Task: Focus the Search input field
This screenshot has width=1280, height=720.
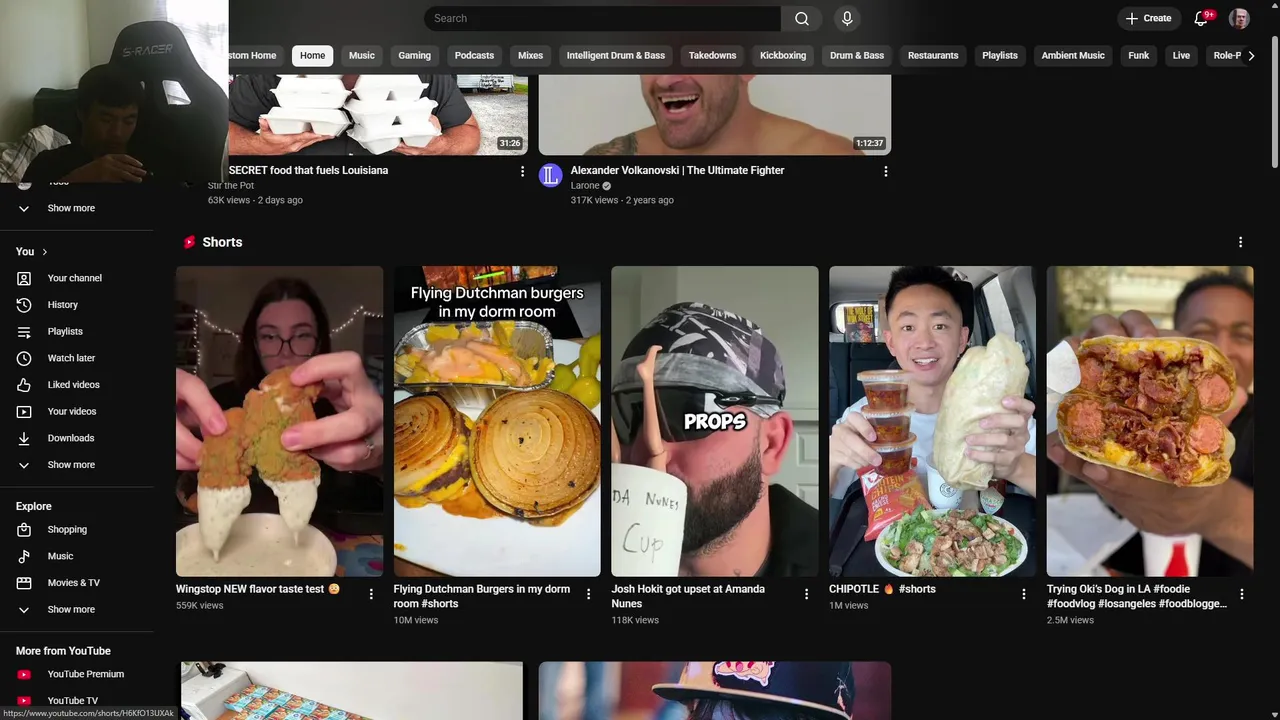Action: pyautogui.click(x=603, y=18)
